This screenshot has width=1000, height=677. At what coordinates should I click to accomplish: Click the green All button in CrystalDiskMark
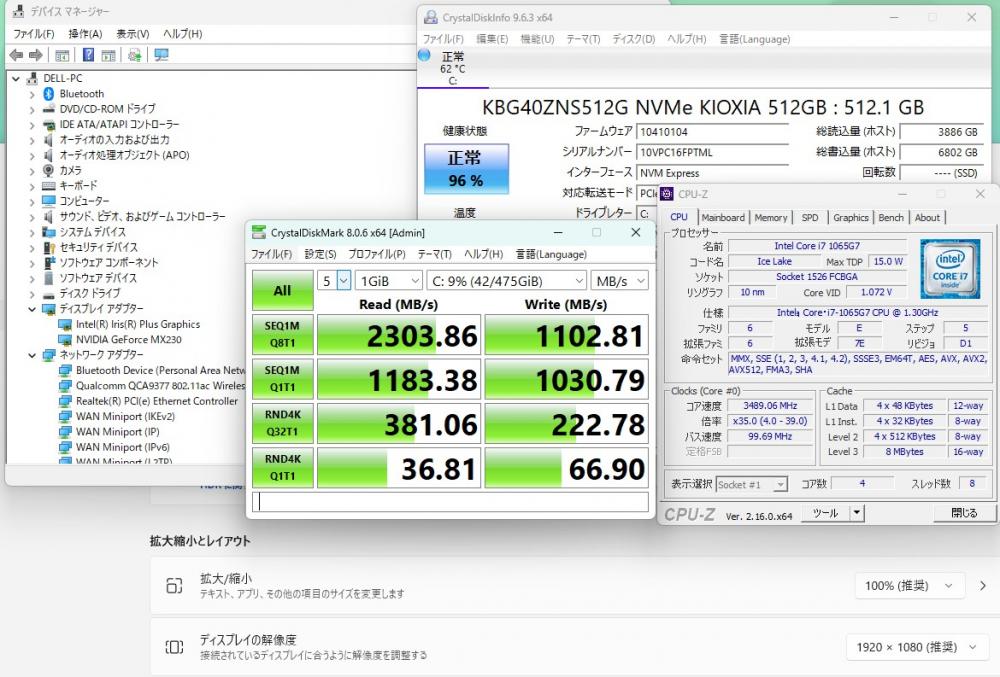(283, 291)
